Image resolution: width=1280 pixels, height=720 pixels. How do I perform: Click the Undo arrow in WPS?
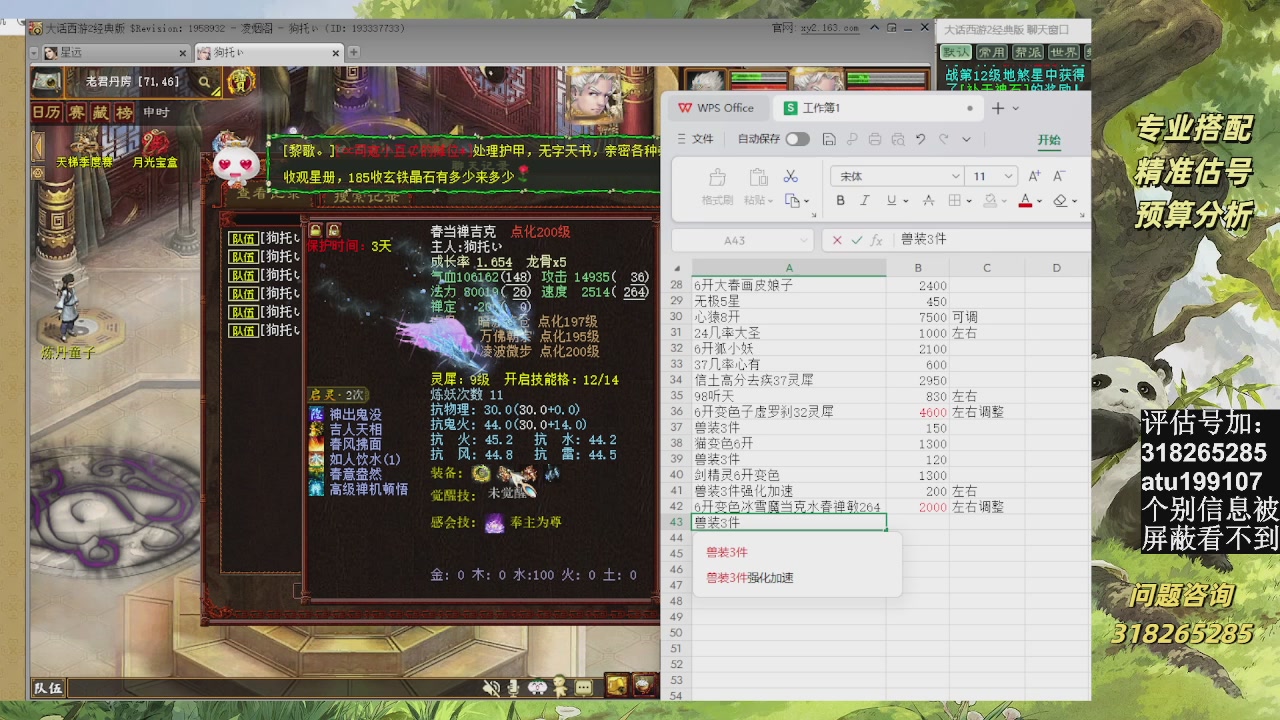click(920, 139)
